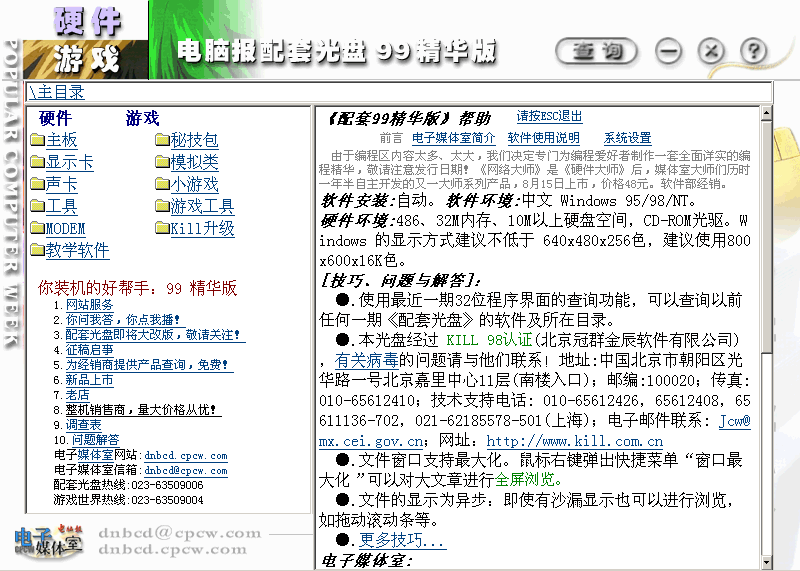Visit the http://www.kill.com.cn link
The height and width of the screenshot is (571, 800).
click(x=574, y=441)
